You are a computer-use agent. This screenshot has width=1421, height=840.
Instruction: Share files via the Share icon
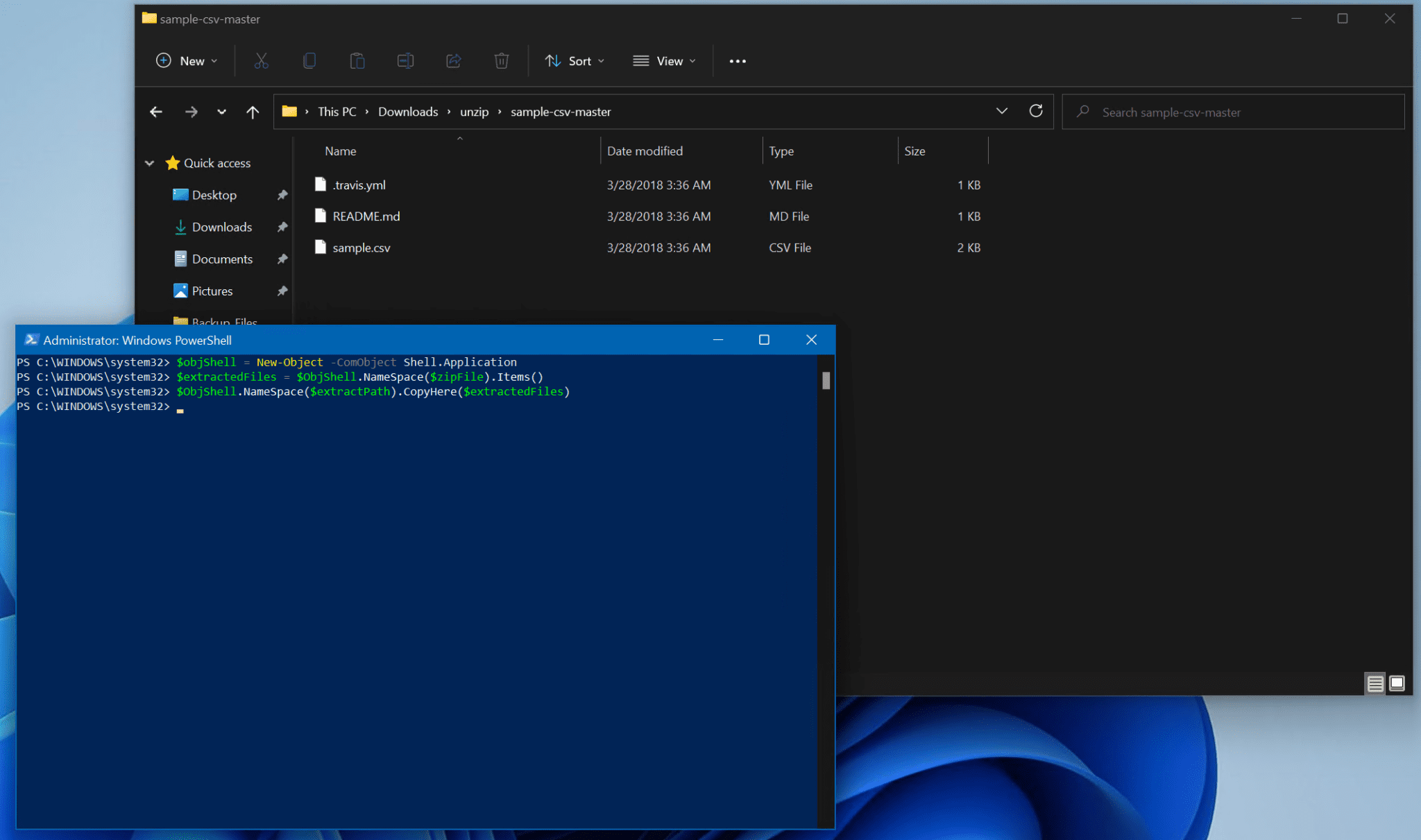pos(454,61)
